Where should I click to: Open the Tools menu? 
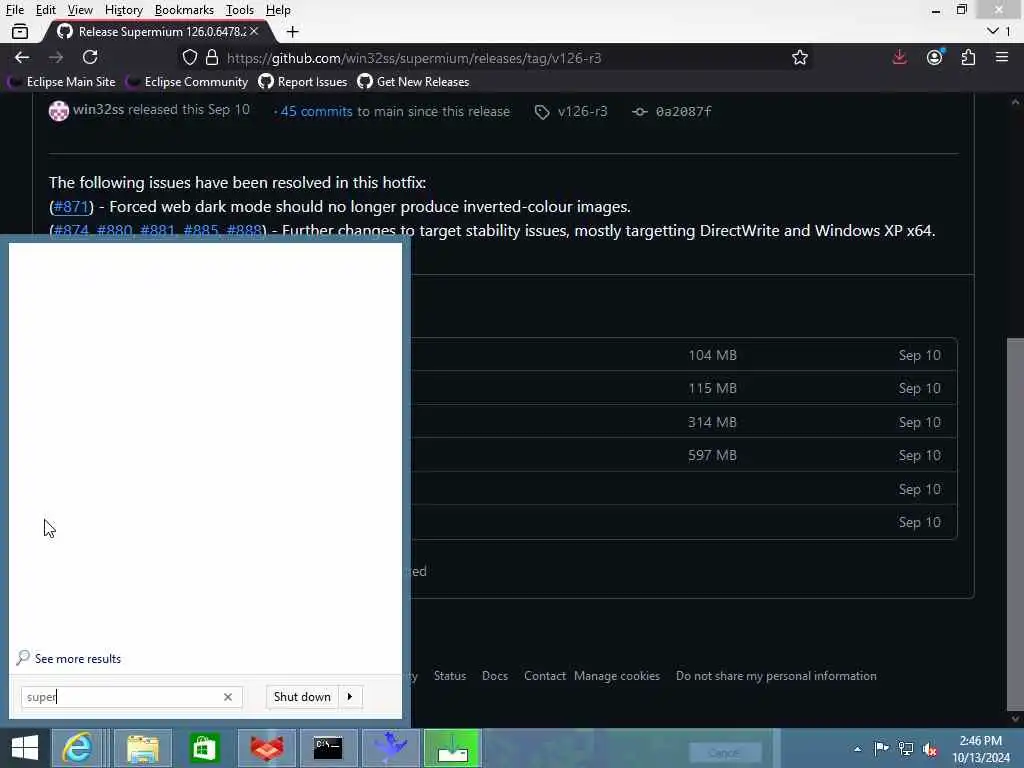[x=239, y=10]
